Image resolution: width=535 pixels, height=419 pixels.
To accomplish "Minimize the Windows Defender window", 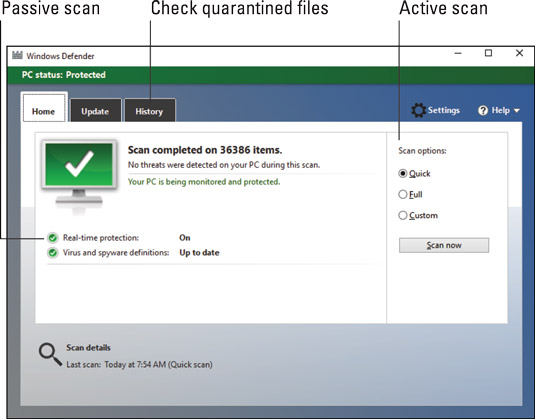I will [458, 54].
